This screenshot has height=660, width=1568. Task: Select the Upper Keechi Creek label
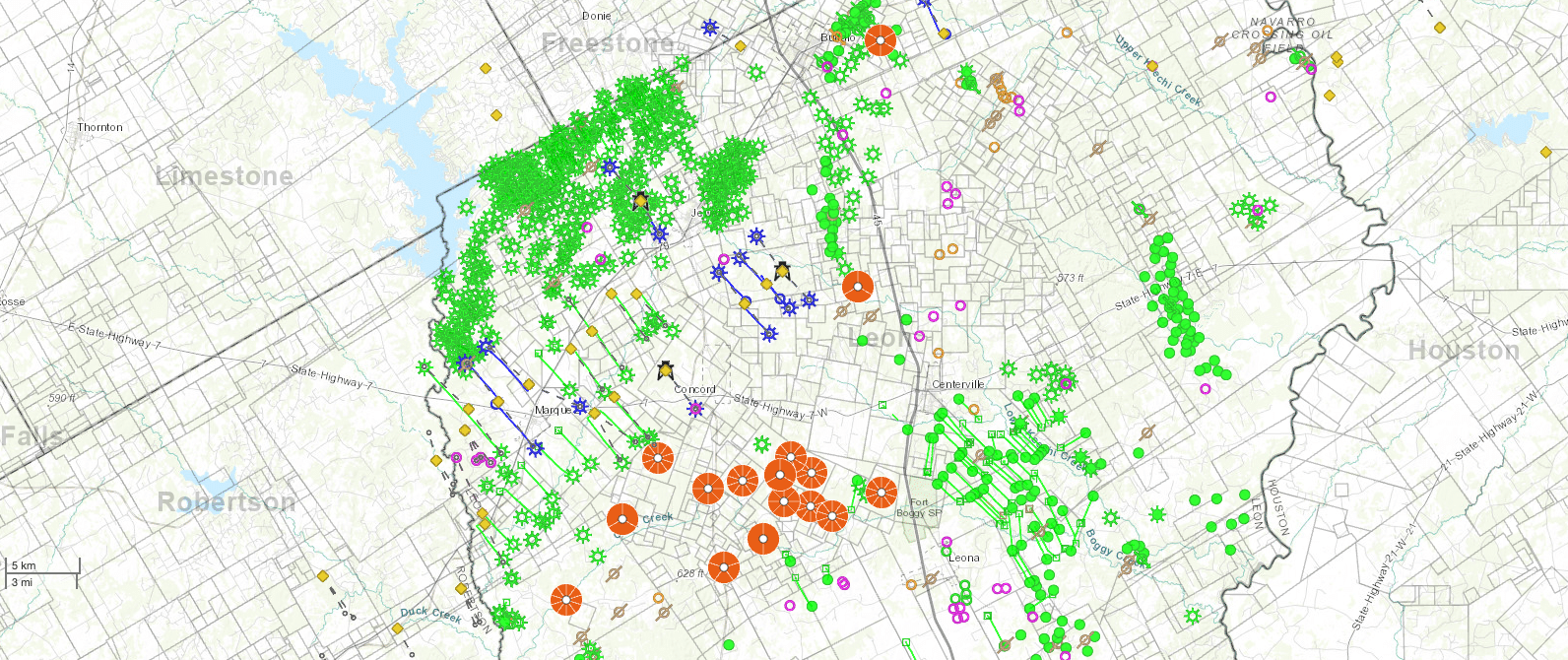pyautogui.click(x=1158, y=71)
